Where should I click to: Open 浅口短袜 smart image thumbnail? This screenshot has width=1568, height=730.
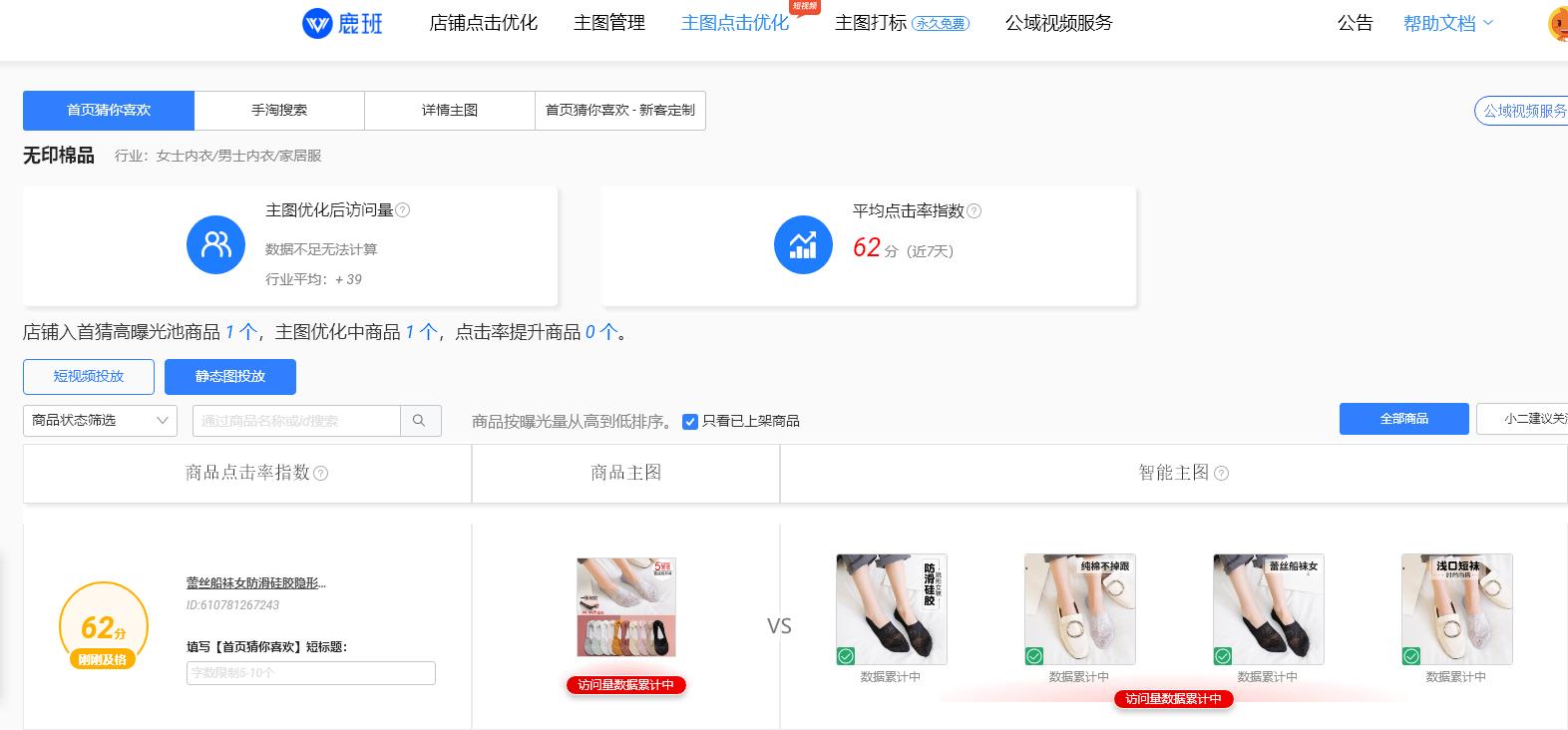click(x=1457, y=609)
